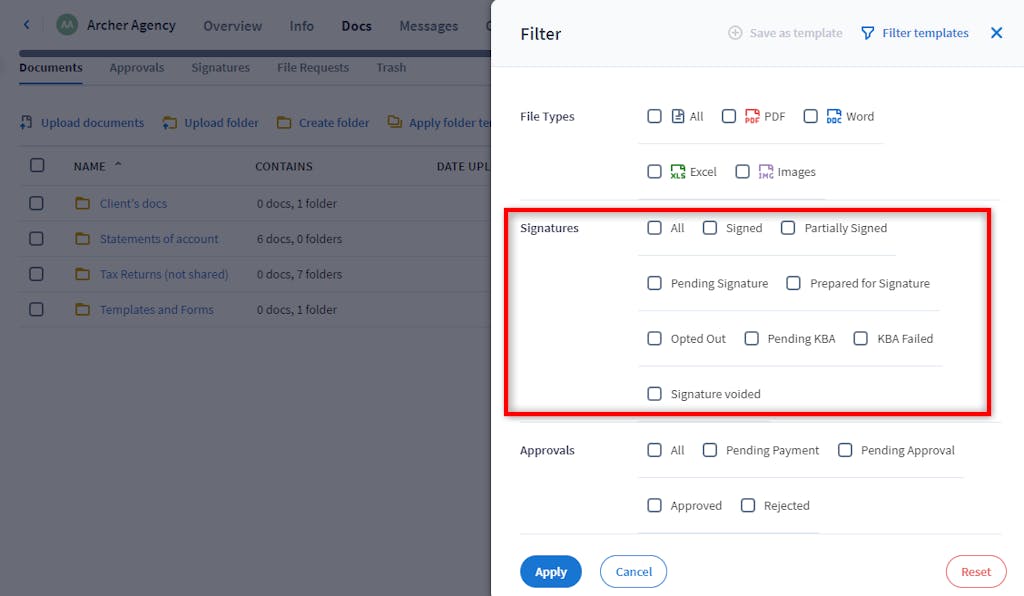Select the Opted Out checkbox
The width and height of the screenshot is (1024, 596).
click(654, 338)
